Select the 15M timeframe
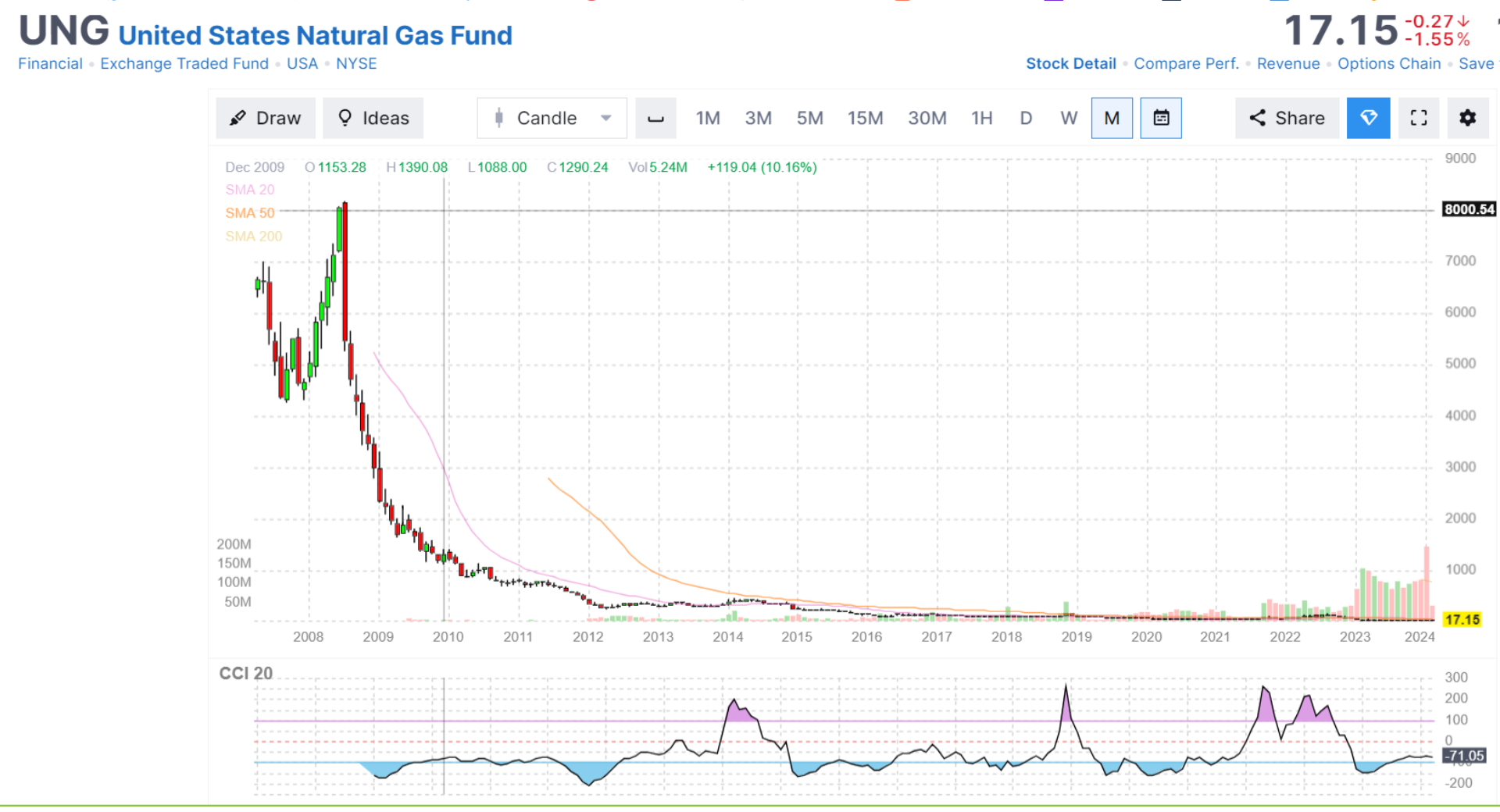Screen dimensions: 1500x812 coord(865,118)
